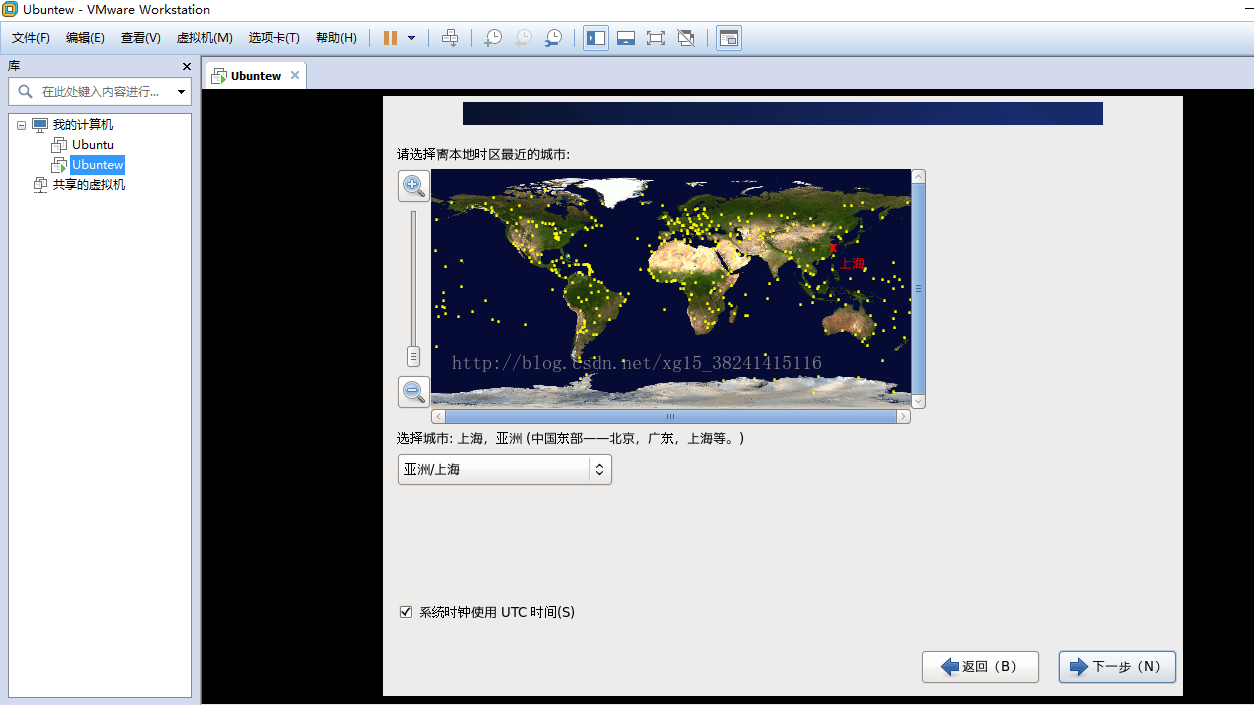Select 共享的虚拟机 in the library
Screen dimensions: 1254x705
(x=89, y=185)
